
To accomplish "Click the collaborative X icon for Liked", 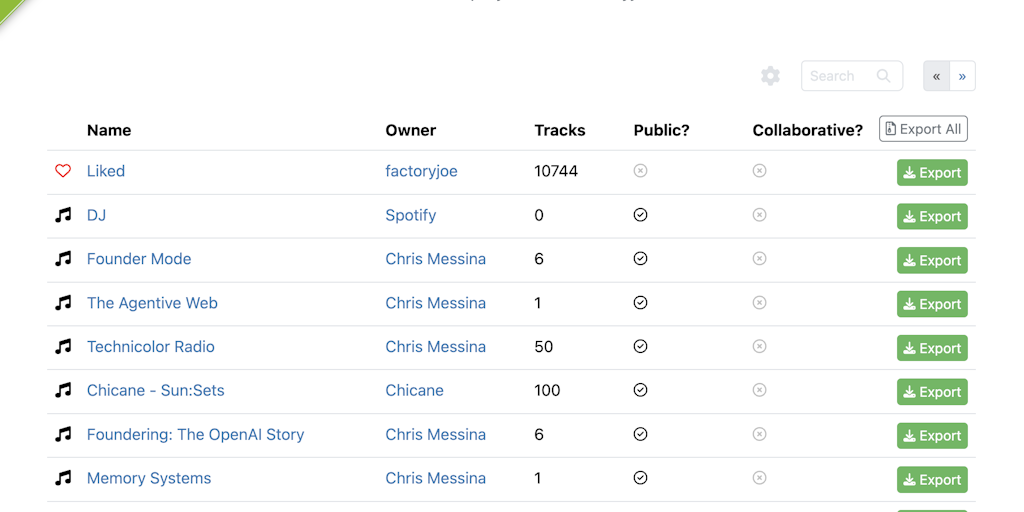I will click(x=759, y=171).
